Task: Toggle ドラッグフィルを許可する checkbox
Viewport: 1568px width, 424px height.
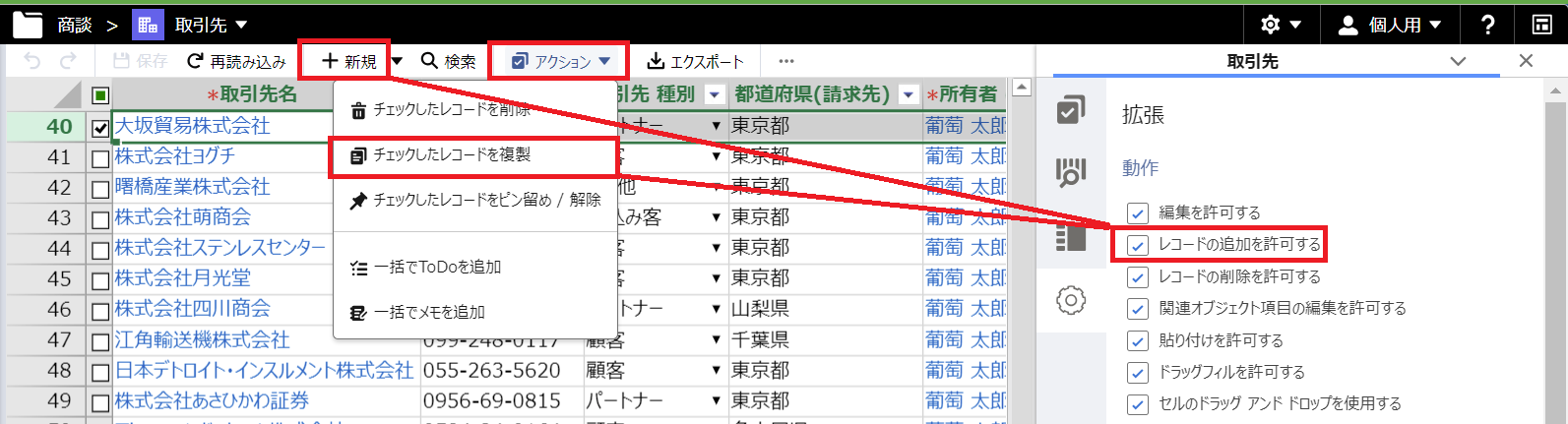Action: [x=1138, y=372]
